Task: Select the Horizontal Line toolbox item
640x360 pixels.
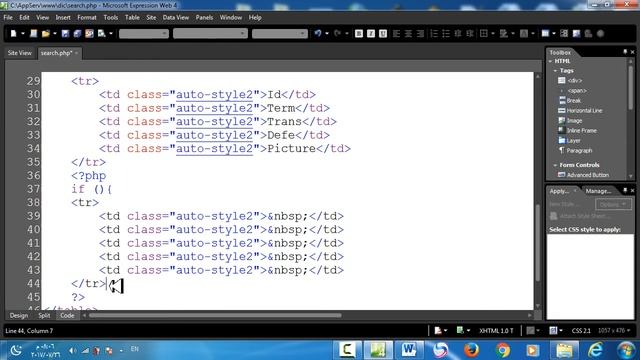Action: (584, 111)
